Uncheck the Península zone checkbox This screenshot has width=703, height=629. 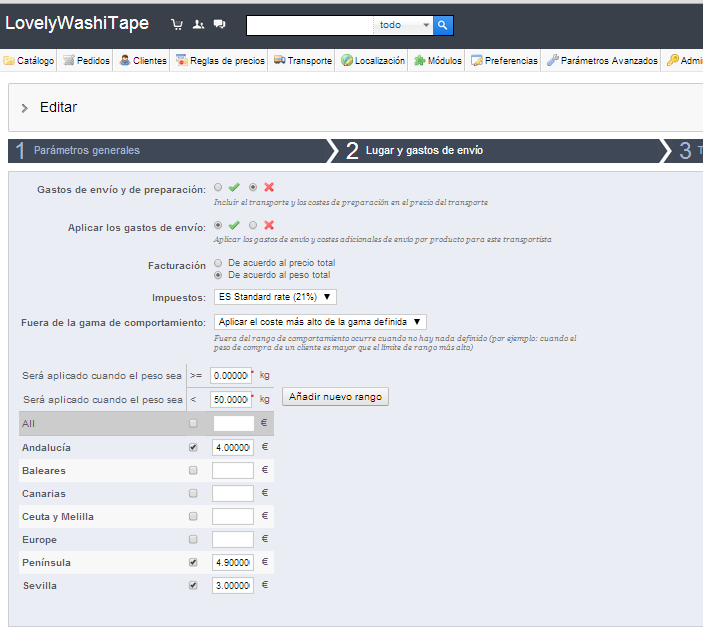tap(193, 562)
